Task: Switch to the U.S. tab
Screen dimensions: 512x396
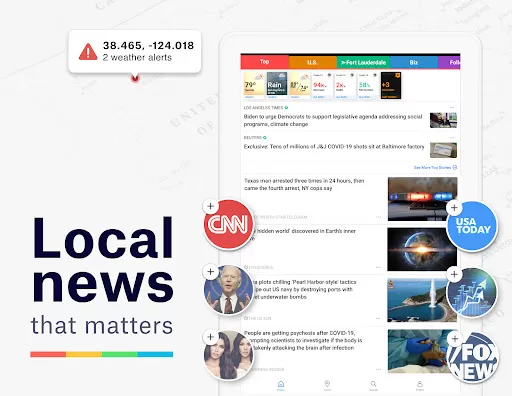Action: 312,62
